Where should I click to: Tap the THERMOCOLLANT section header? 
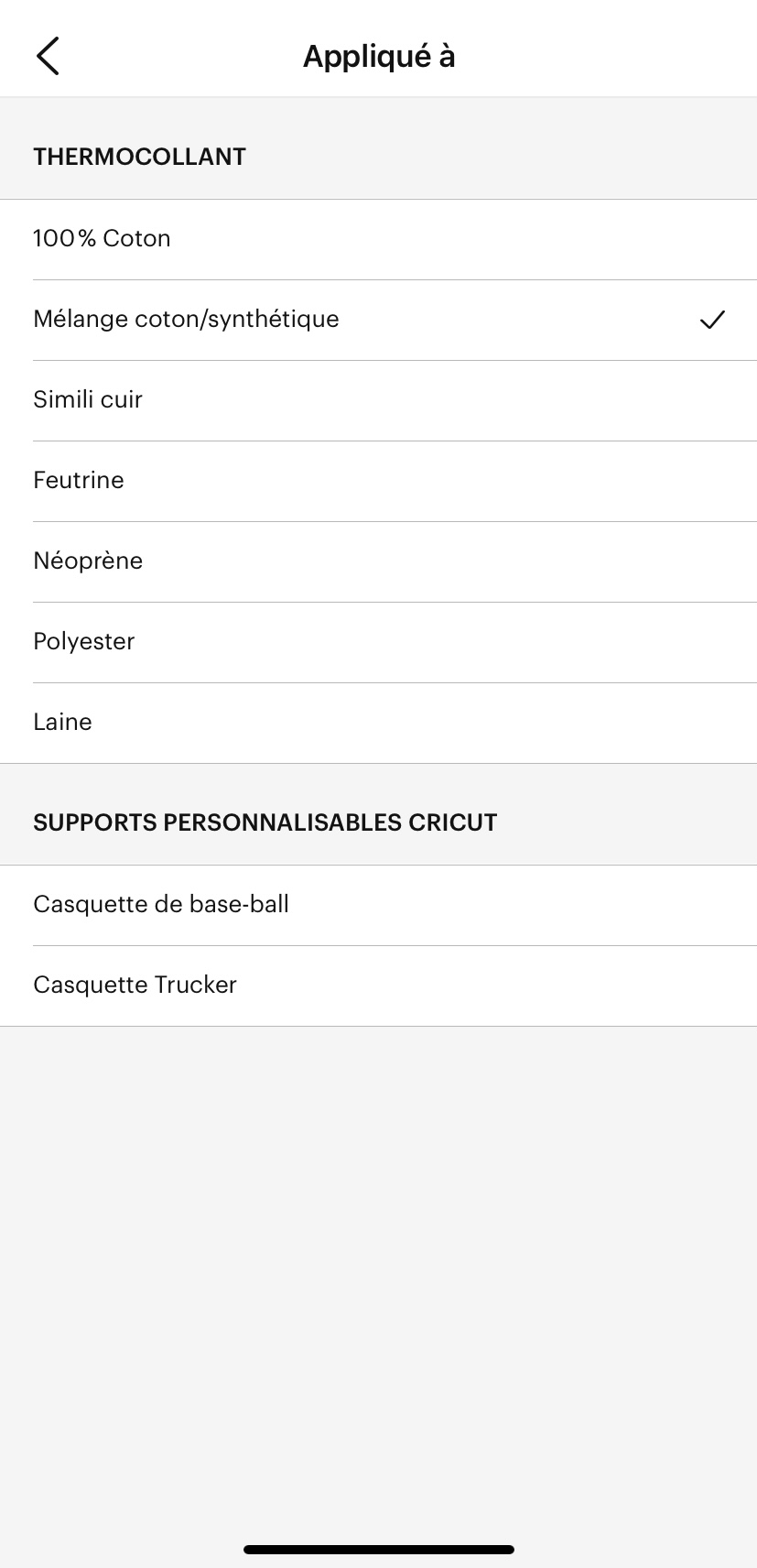tap(139, 157)
